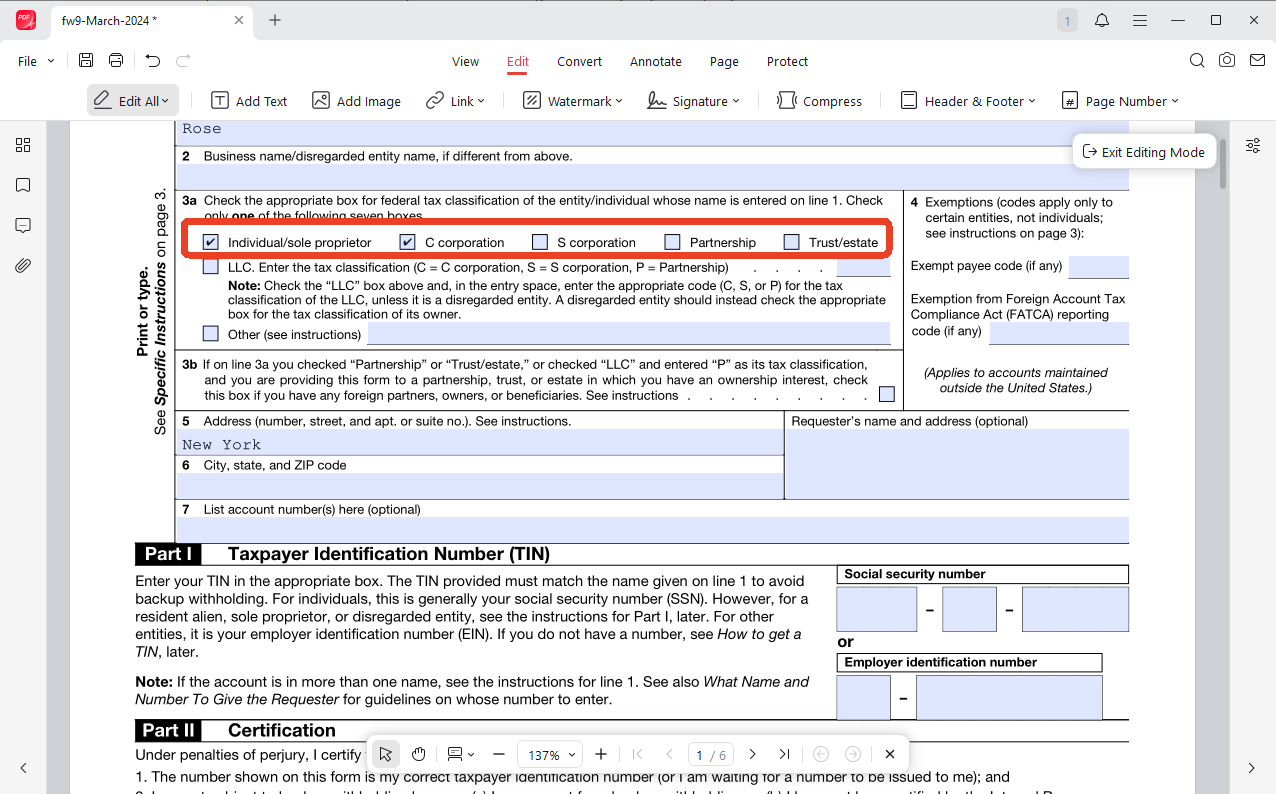Click the City, state, and ZIP field

pos(479,486)
